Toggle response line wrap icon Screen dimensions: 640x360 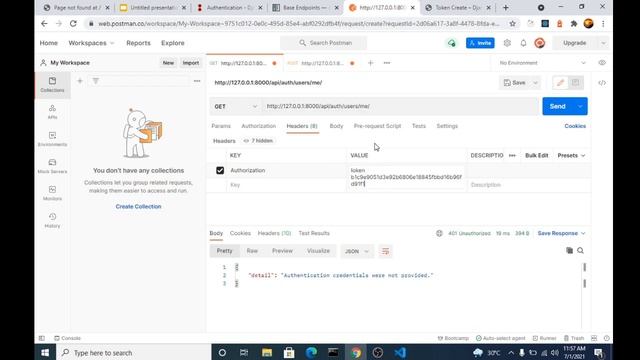(x=385, y=251)
